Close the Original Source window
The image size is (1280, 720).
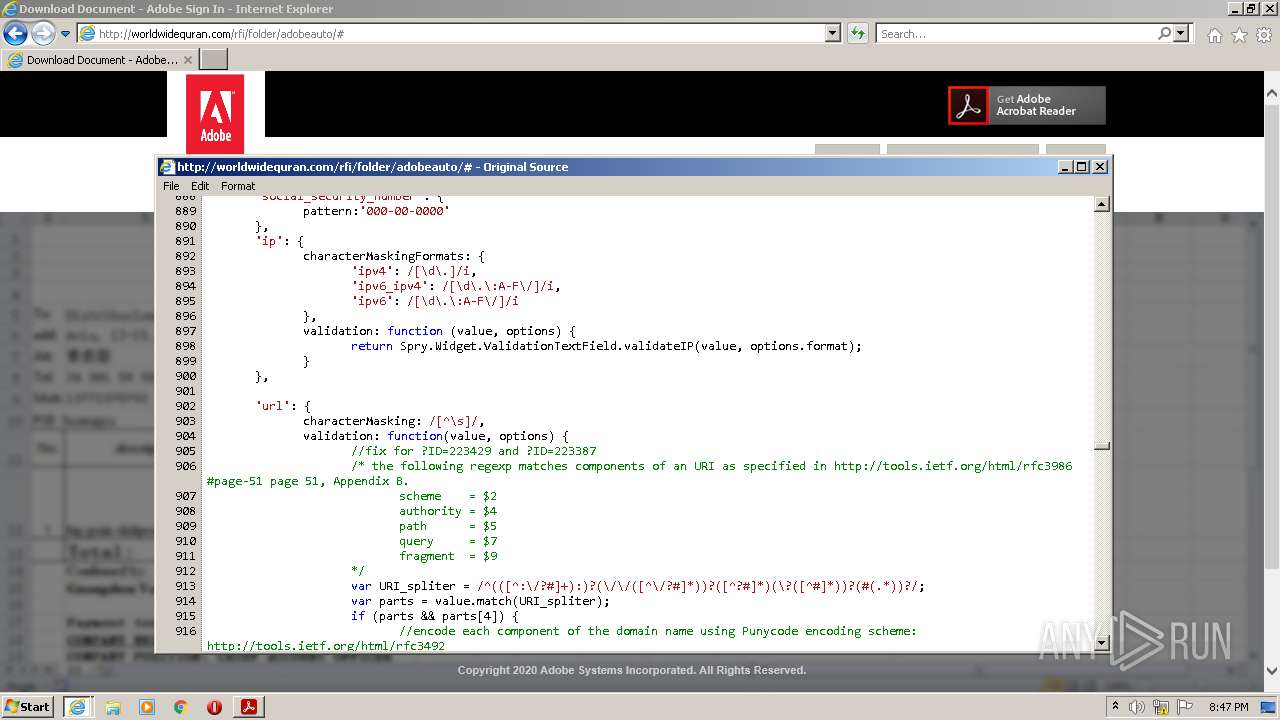click(1100, 167)
